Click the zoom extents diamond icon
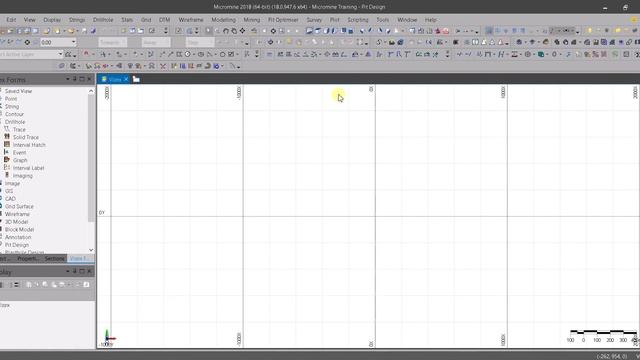The width and height of the screenshot is (640, 360). [242, 31]
